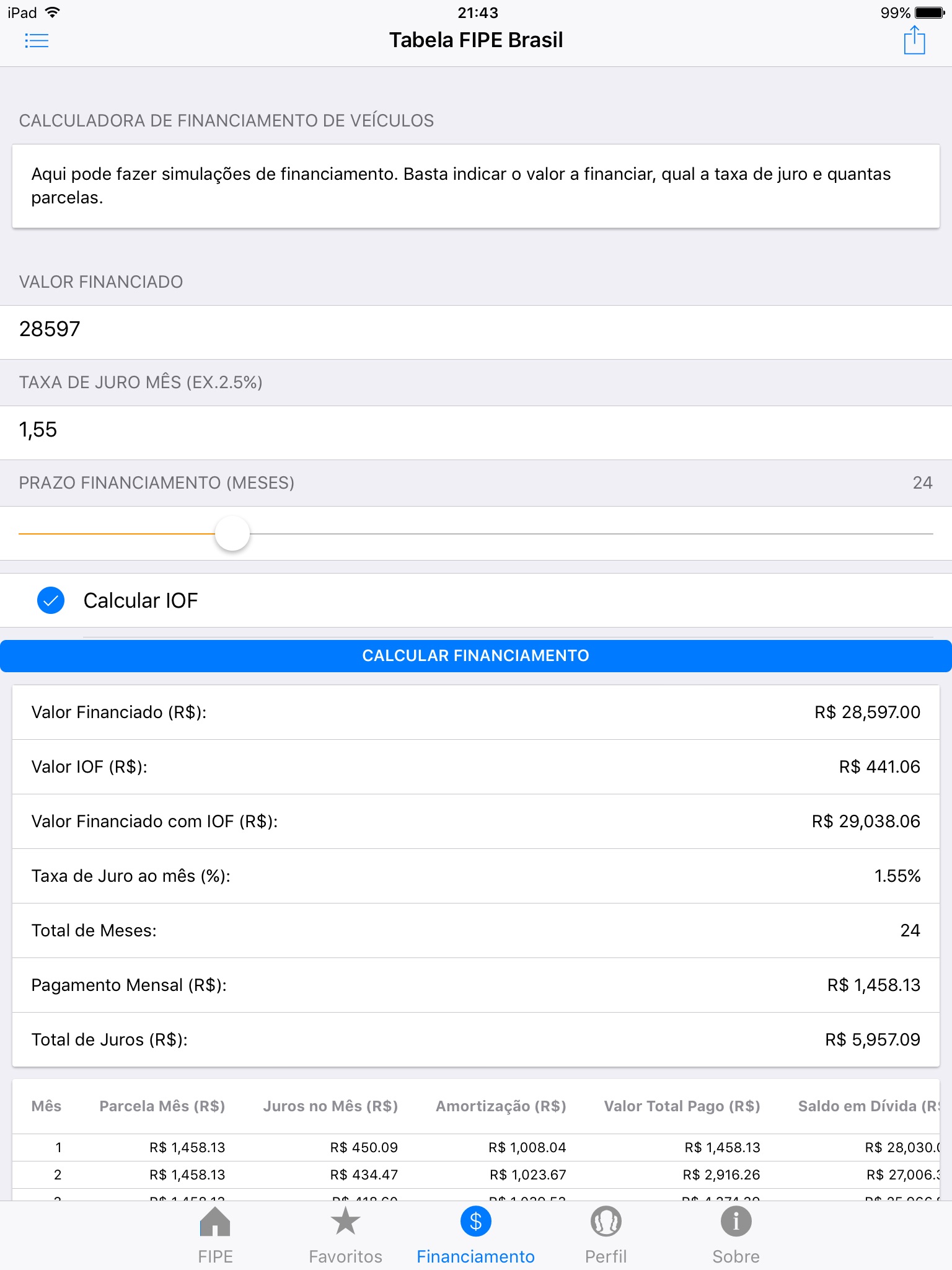Focus the interest rate field 1,55
This screenshot has height=1270, width=952.
[476, 432]
